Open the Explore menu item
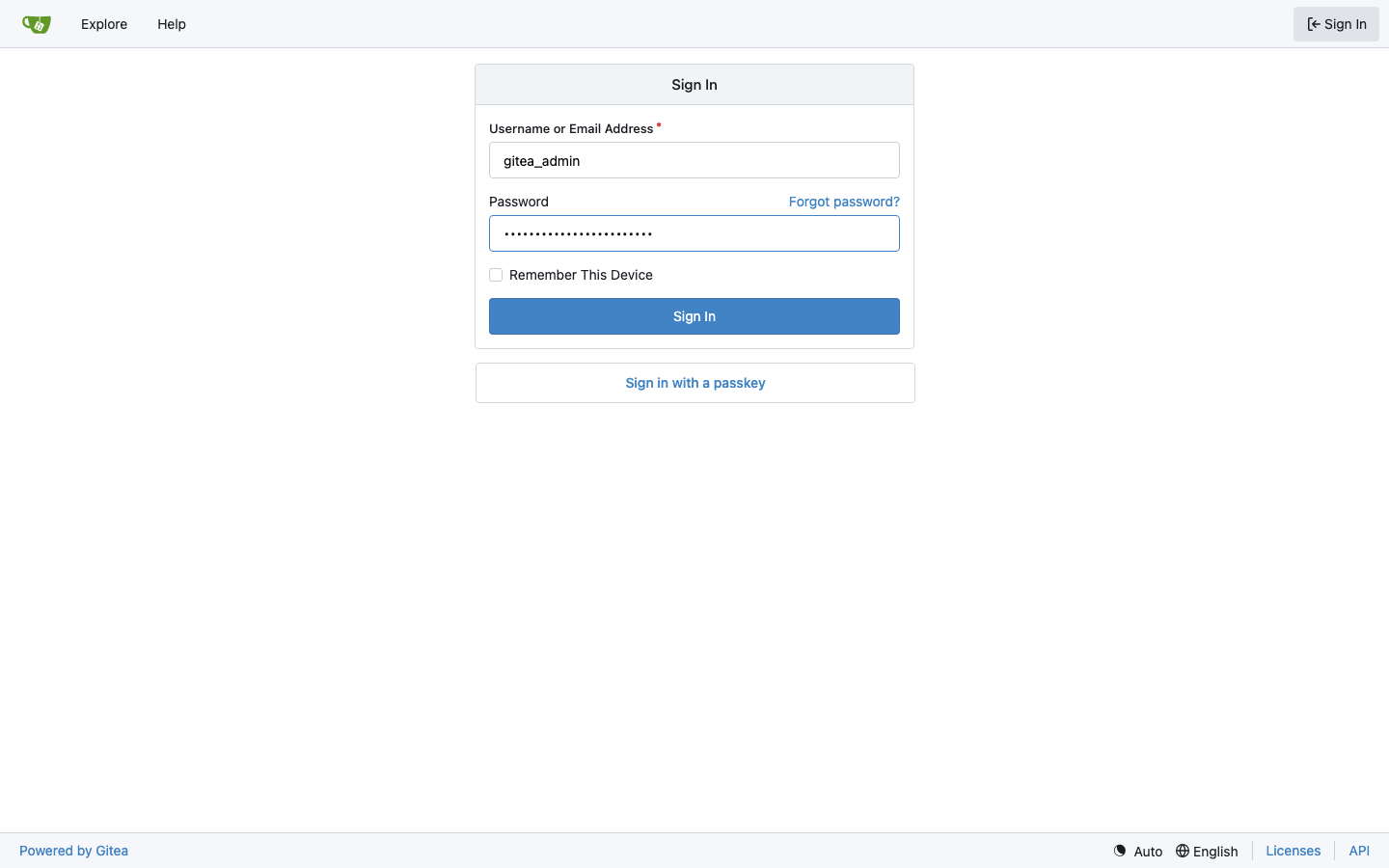This screenshot has width=1389, height=868. [x=104, y=24]
